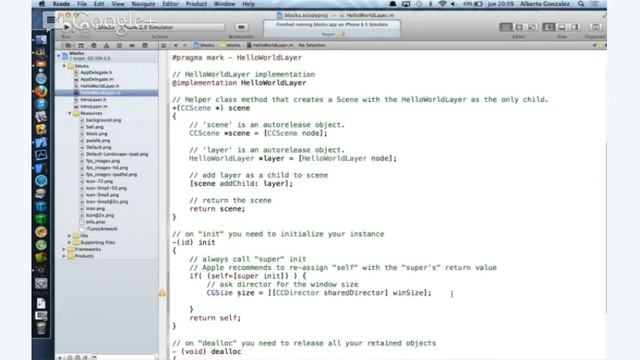Select Info.plist in navigator
Viewport: 640px width, 360px height.
tap(96, 222)
